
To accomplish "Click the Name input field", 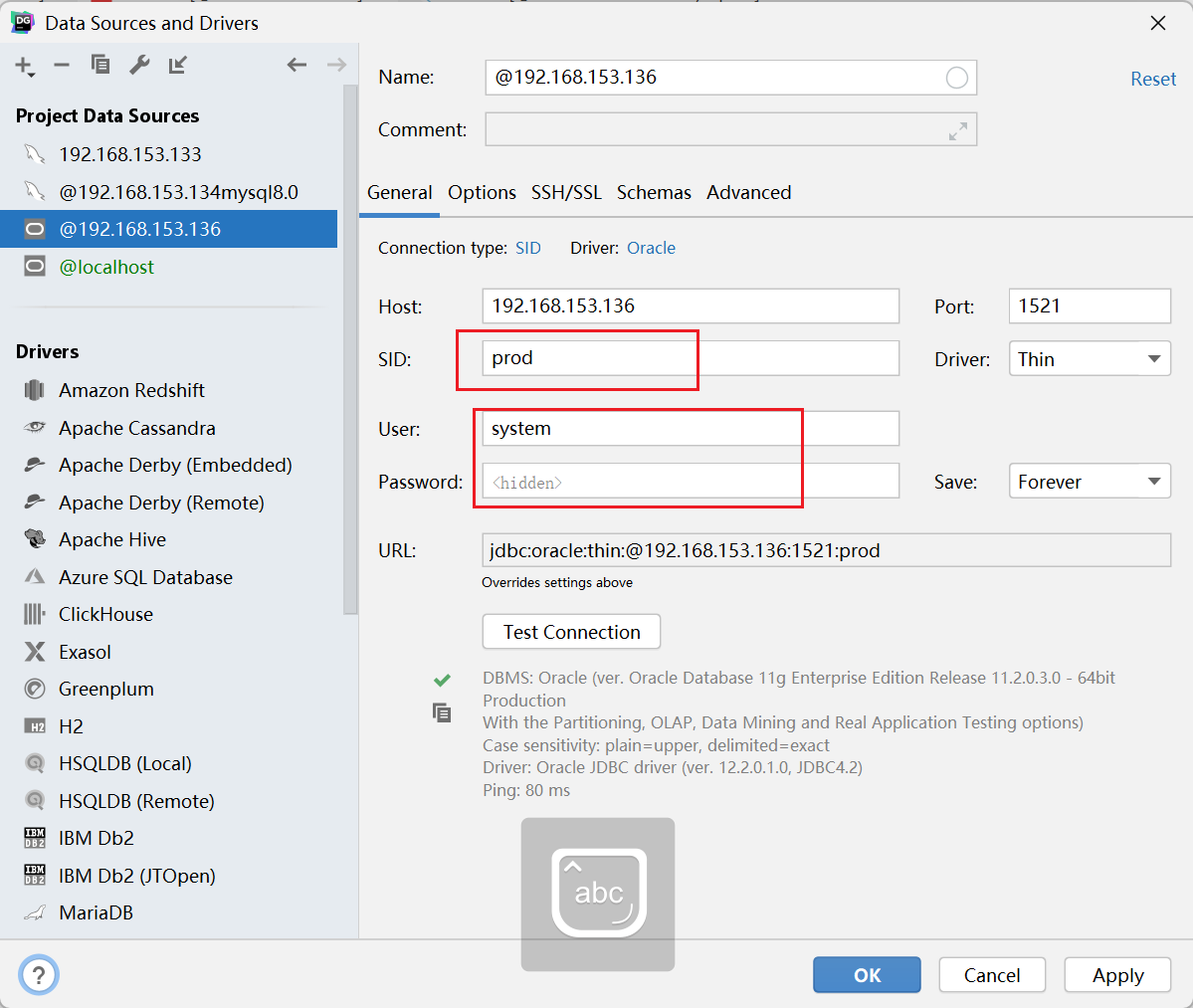I will 730,78.
